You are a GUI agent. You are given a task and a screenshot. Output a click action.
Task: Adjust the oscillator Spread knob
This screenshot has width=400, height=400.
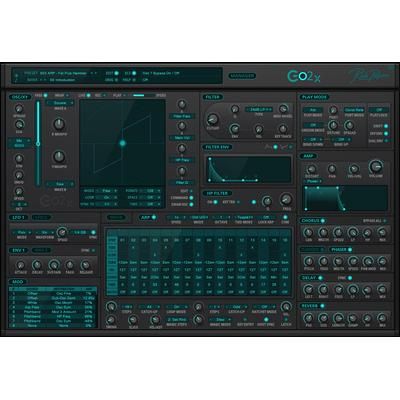pyautogui.click(x=19, y=109)
